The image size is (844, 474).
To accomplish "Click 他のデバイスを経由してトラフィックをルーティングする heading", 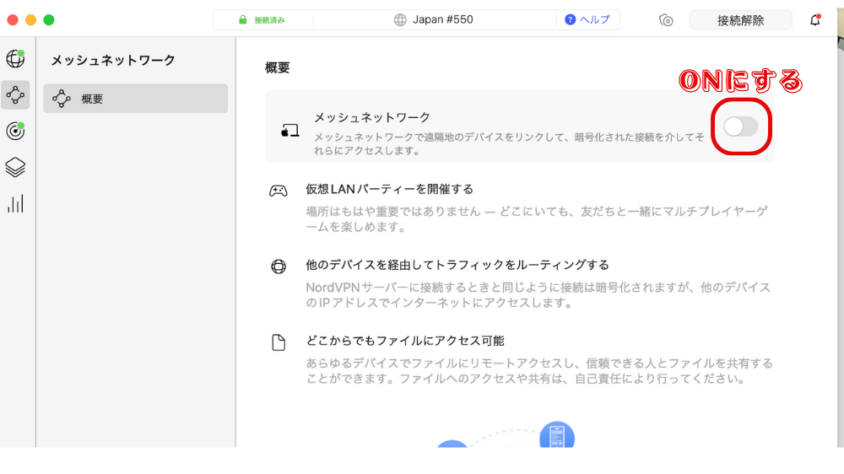I will tap(457, 265).
